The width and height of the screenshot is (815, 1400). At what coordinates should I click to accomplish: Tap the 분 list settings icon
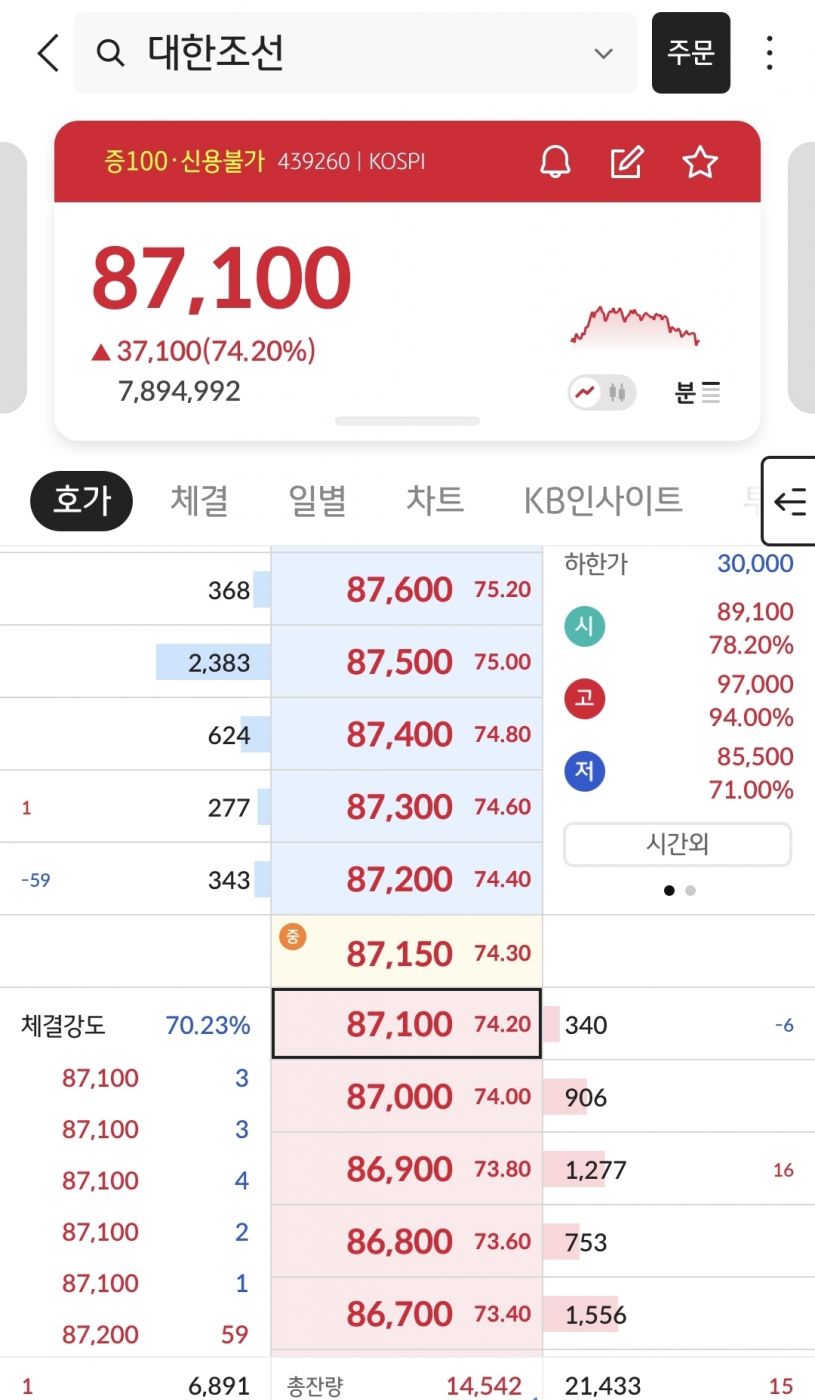[x=698, y=393]
